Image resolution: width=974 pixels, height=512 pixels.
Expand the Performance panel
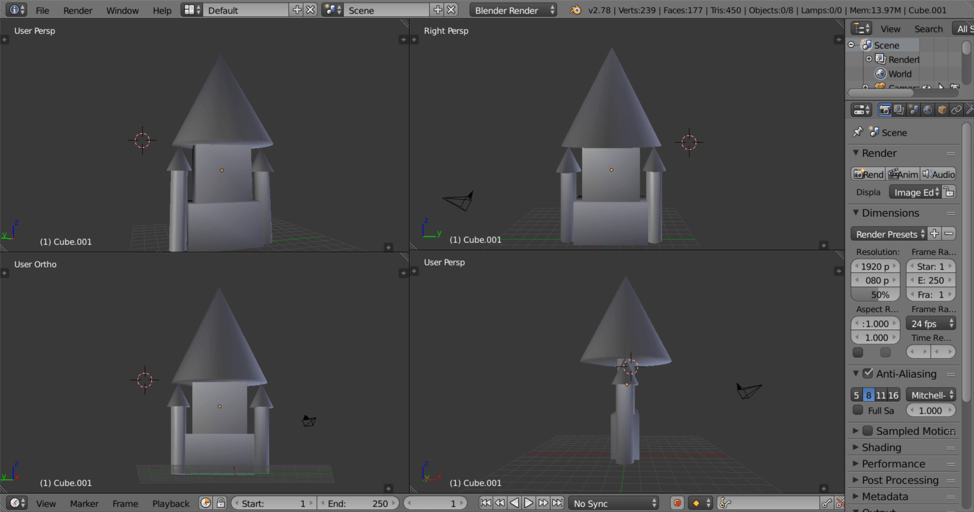(855, 464)
